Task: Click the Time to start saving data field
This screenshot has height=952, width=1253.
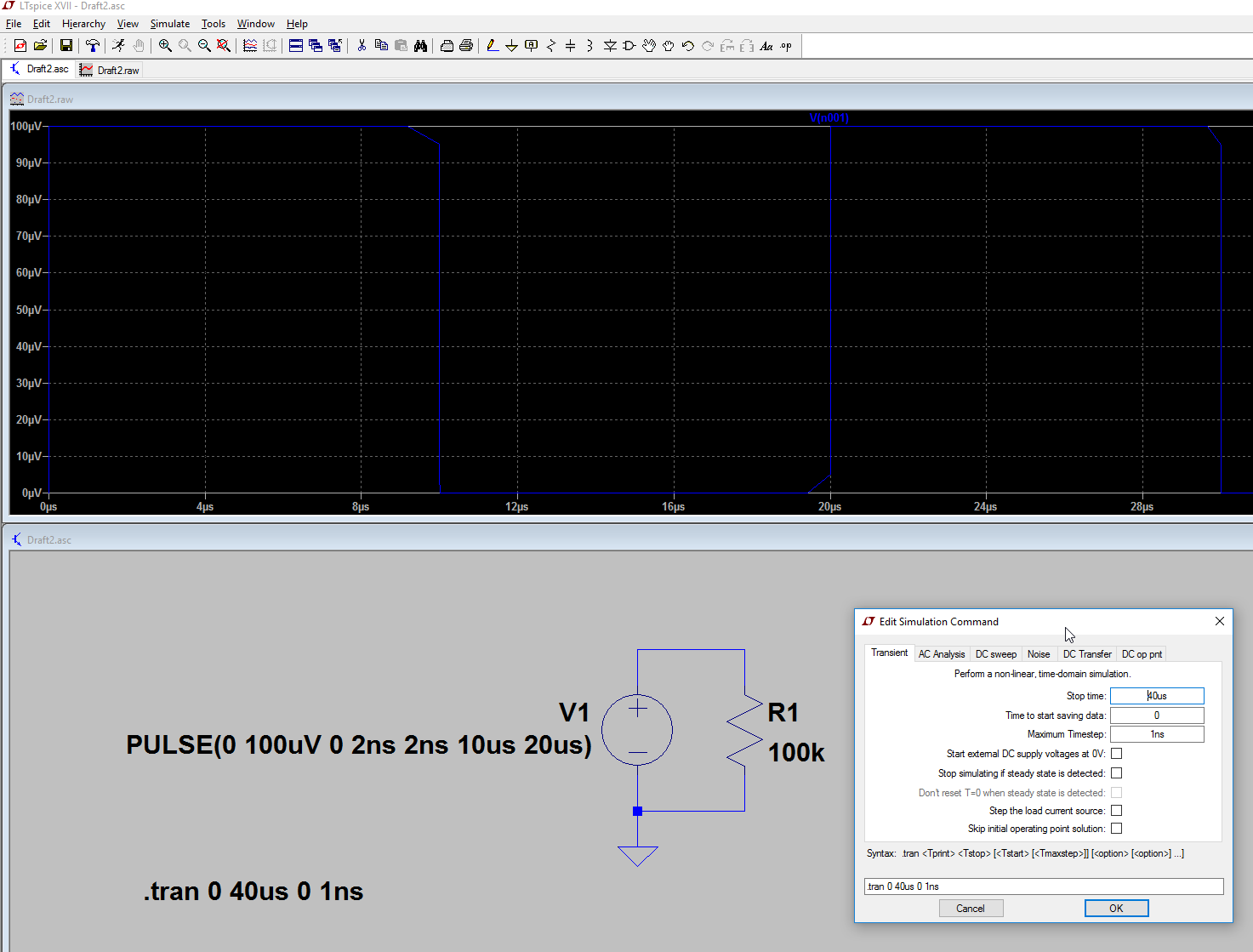Action: pos(1157,715)
